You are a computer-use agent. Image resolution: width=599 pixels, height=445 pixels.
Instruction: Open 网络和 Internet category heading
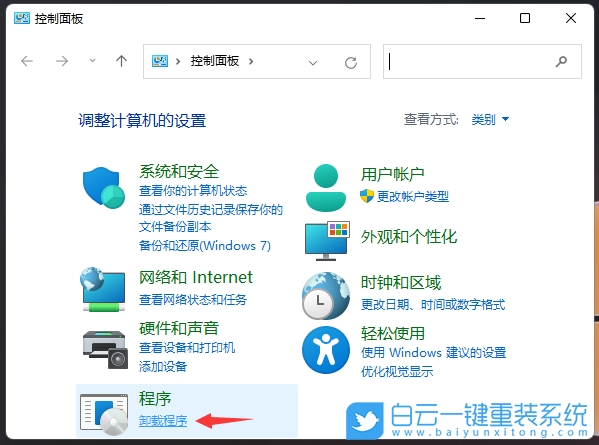click(x=196, y=277)
